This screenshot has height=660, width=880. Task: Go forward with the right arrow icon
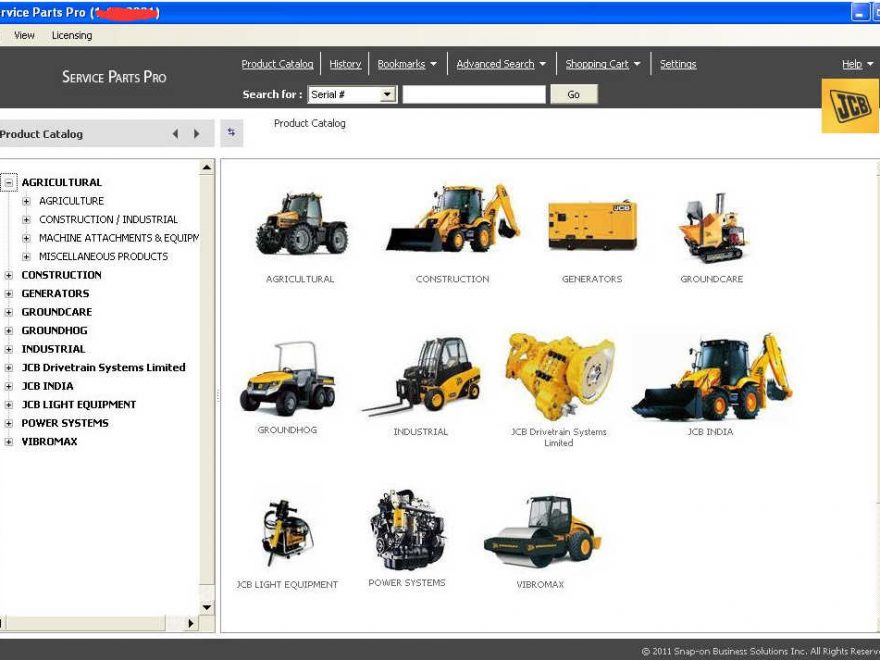click(x=196, y=134)
